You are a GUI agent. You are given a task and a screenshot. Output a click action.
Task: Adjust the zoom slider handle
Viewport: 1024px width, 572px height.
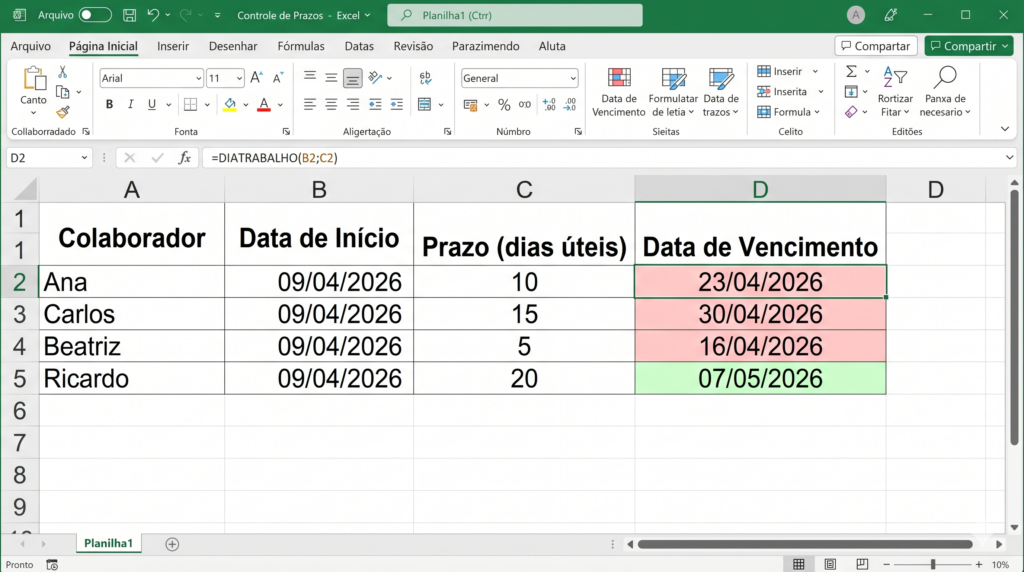tap(933, 564)
